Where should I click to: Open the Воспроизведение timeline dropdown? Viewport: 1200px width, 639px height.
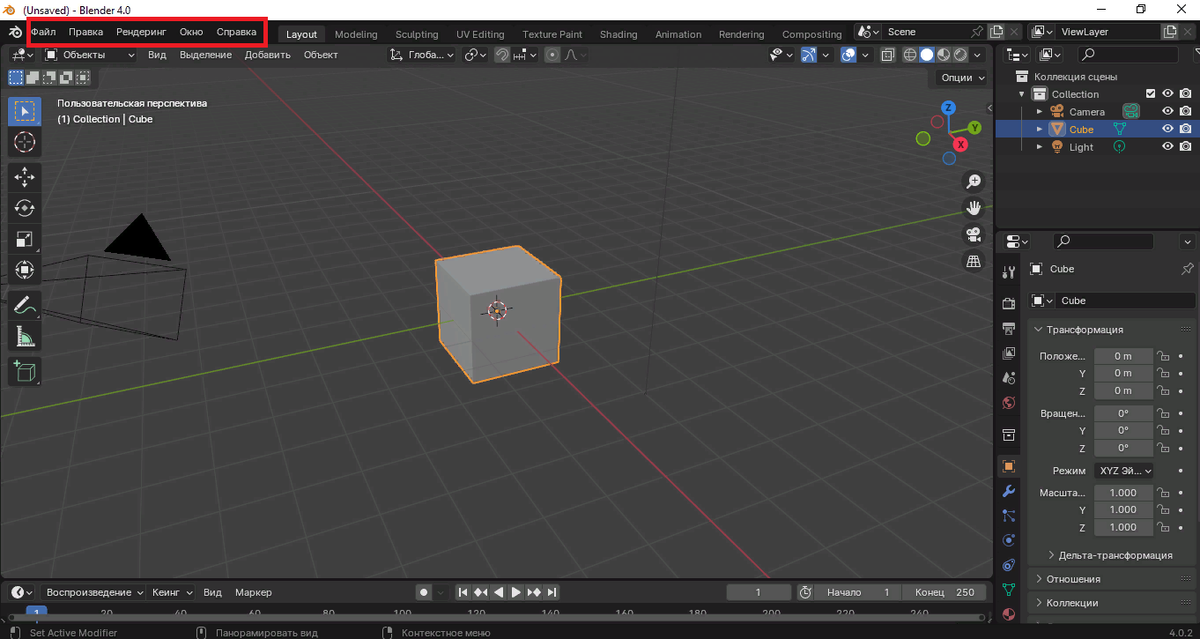pyautogui.click(x=93, y=592)
